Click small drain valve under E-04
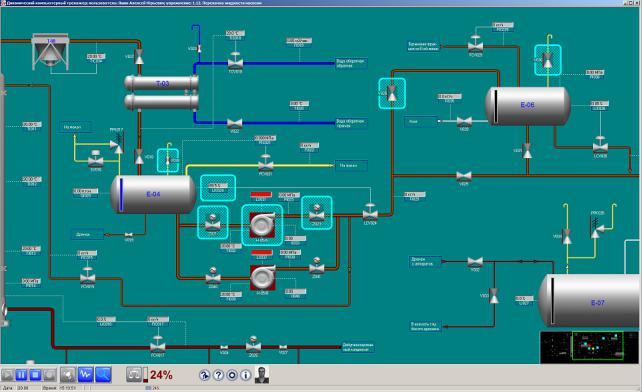Viewport: 642px width, 392px height. click(129, 235)
